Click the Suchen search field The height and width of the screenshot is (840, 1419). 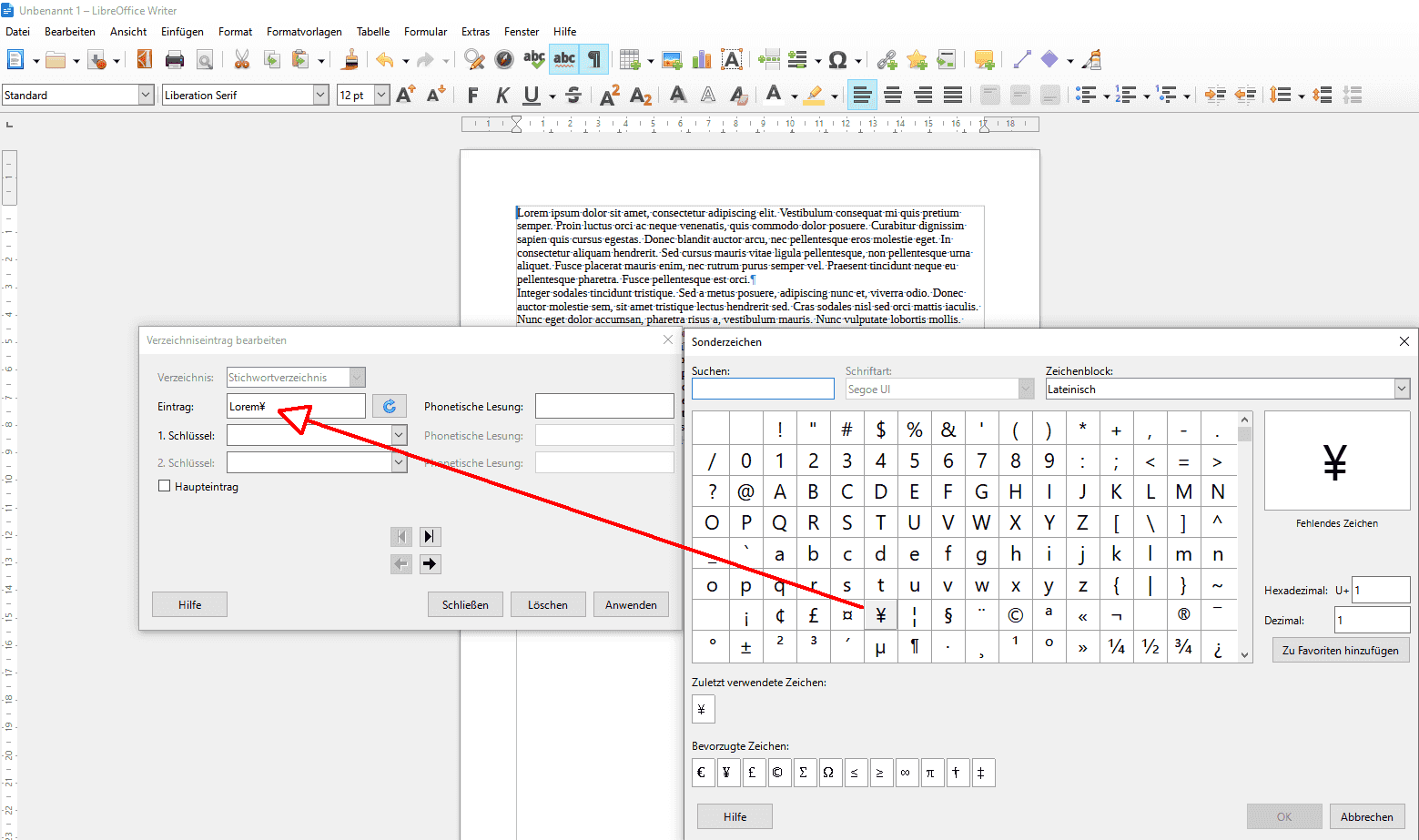tap(763, 390)
